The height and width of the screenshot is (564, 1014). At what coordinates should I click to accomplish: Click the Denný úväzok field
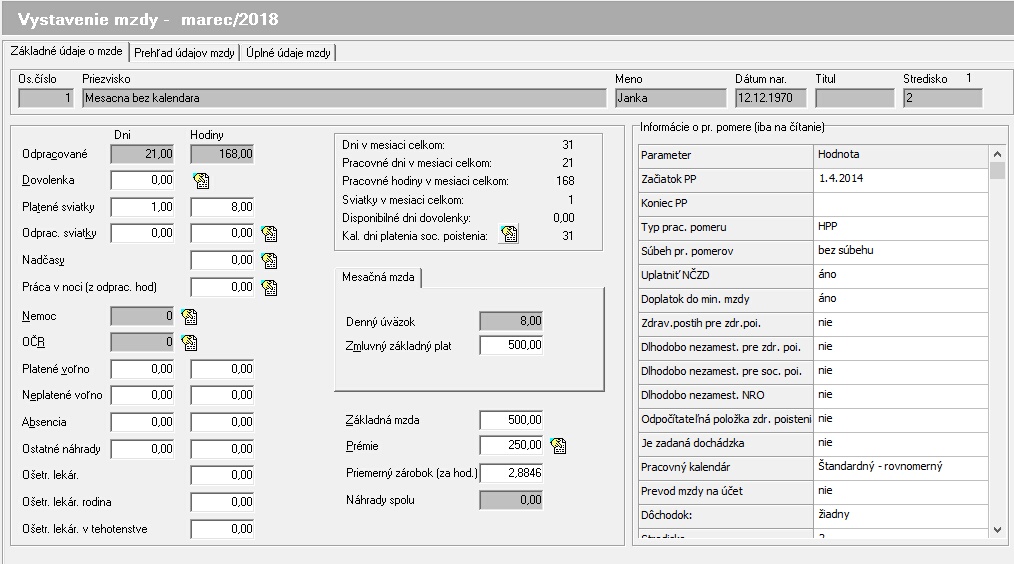(512, 321)
